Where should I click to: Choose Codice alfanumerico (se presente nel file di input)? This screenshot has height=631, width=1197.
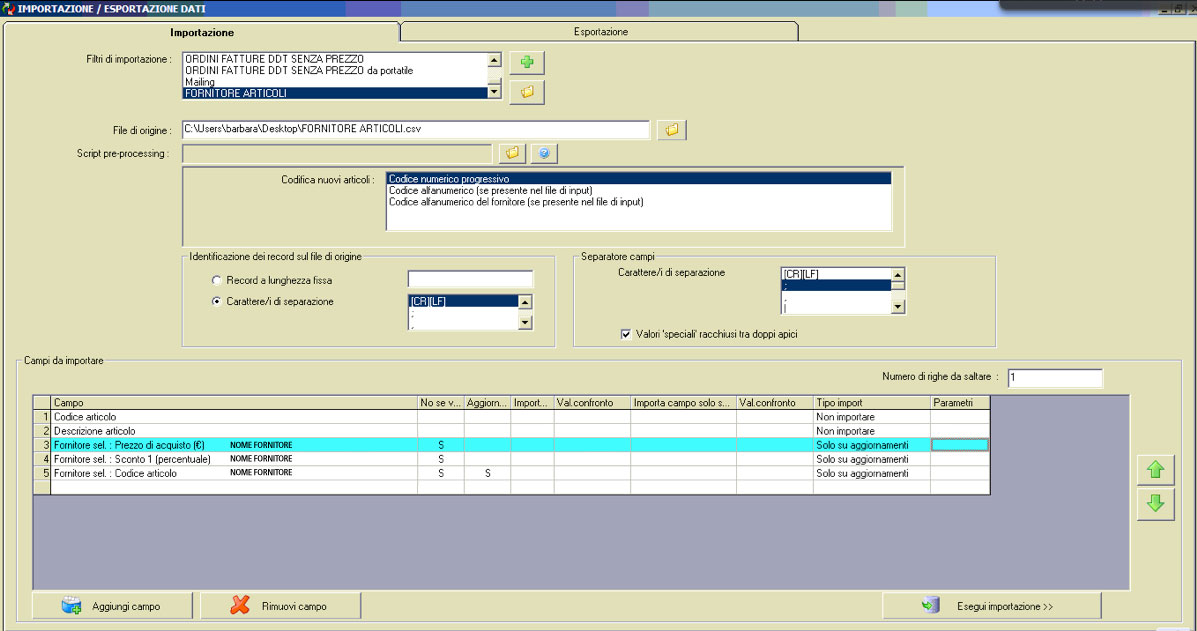click(x=638, y=190)
